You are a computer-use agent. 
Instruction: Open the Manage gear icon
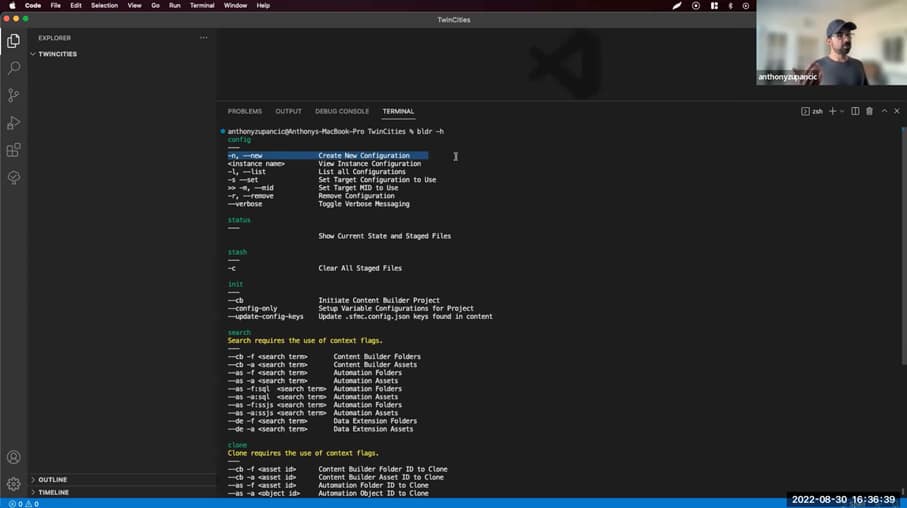(x=13, y=484)
